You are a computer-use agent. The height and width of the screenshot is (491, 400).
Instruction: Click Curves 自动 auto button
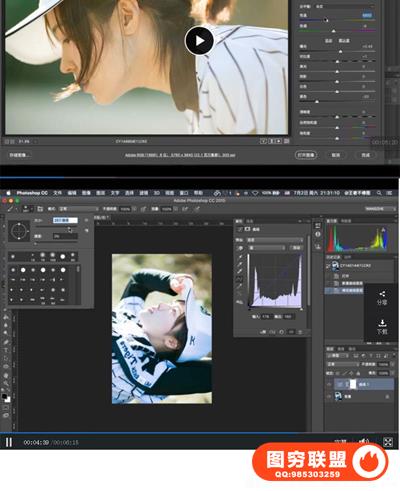point(296,248)
